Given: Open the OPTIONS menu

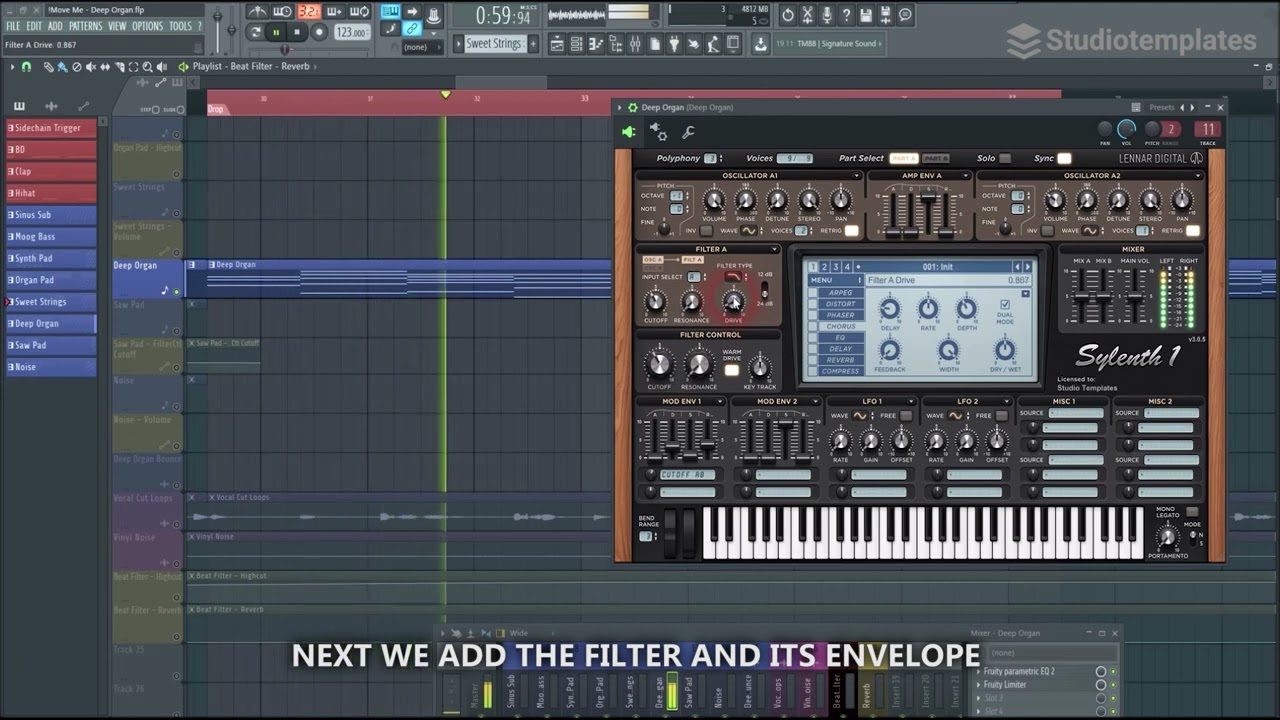Looking at the screenshot, I should pyautogui.click(x=147, y=26).
